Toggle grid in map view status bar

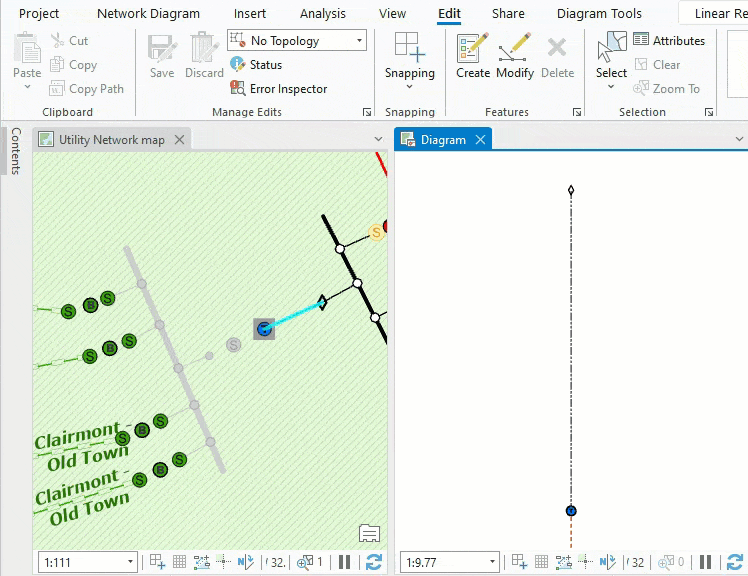[x=179, y=562]
